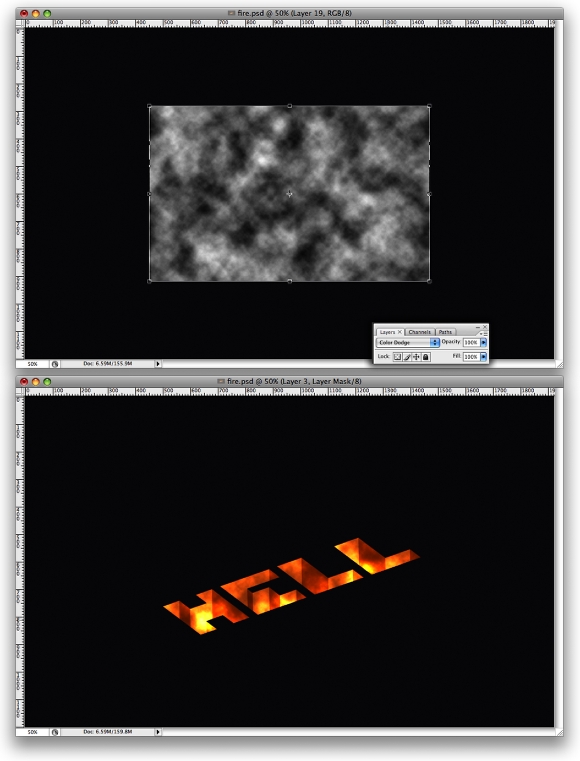The width and height of the screenshot is (580, 761).
Task: Click top-left transform corner handle
Action: click(149, 106)
